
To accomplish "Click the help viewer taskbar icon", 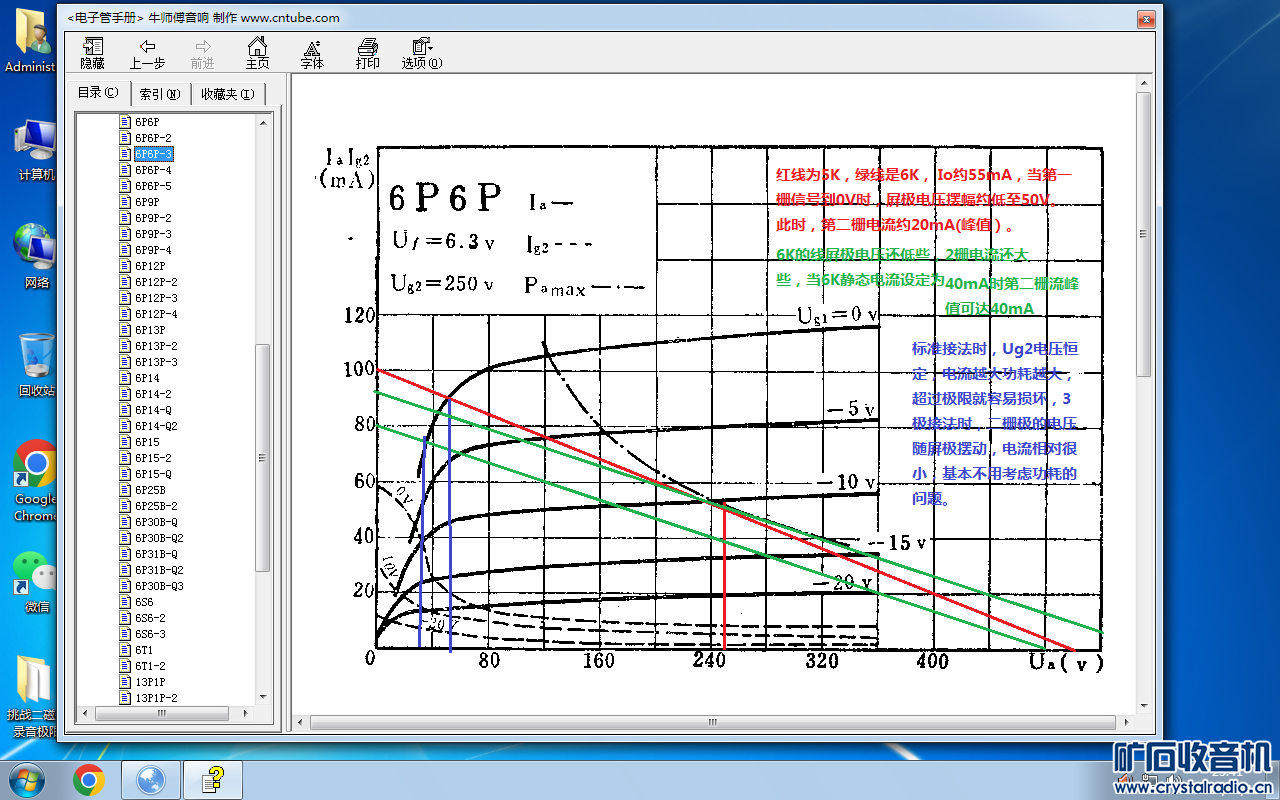I will tap(213, 779).
